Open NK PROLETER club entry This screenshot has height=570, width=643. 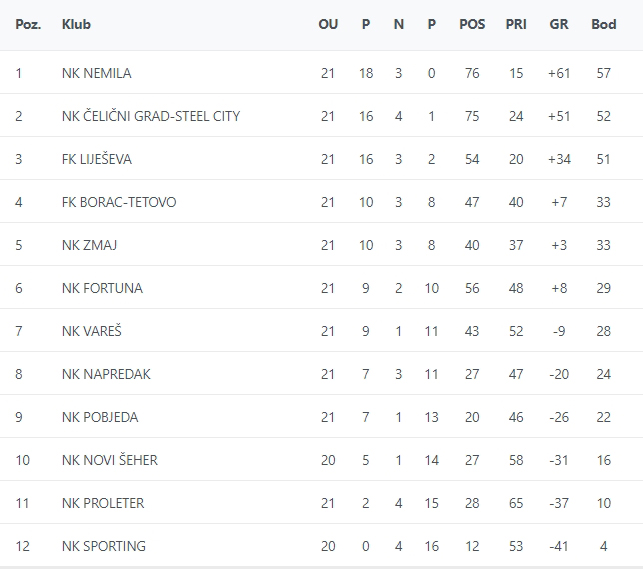click(102, 503)
